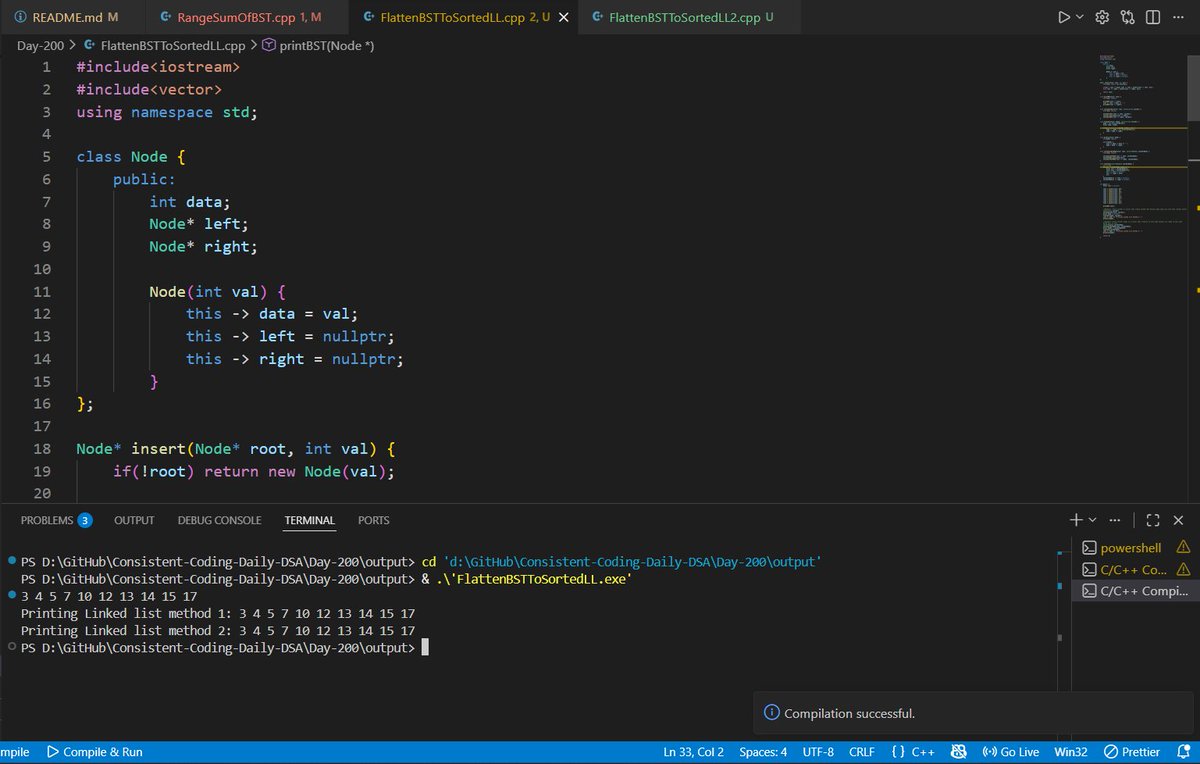Open the gear settings icon in editor toolbar

[x=1103, y=18]
